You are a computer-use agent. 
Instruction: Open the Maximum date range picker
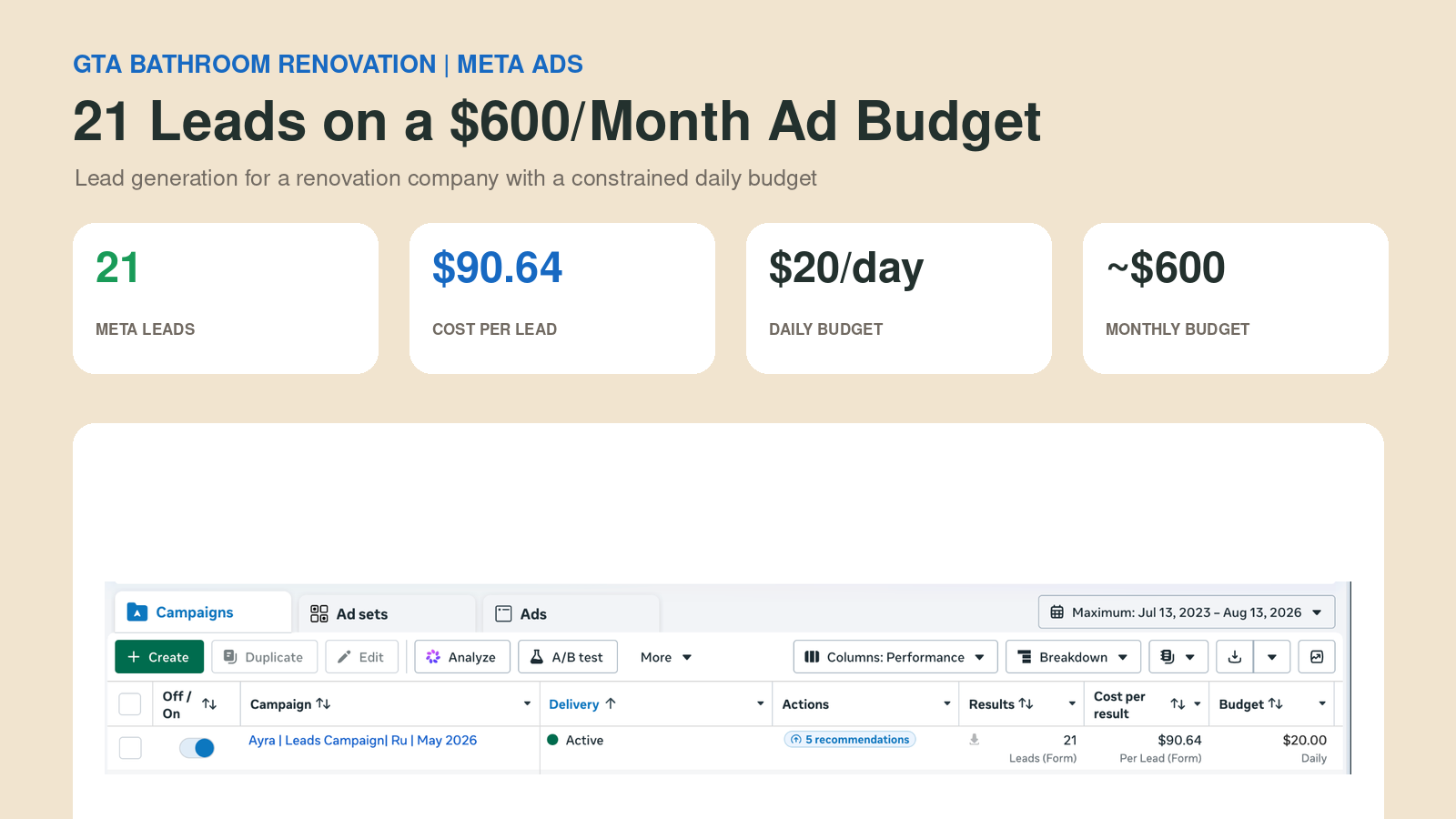[1187, 612]
